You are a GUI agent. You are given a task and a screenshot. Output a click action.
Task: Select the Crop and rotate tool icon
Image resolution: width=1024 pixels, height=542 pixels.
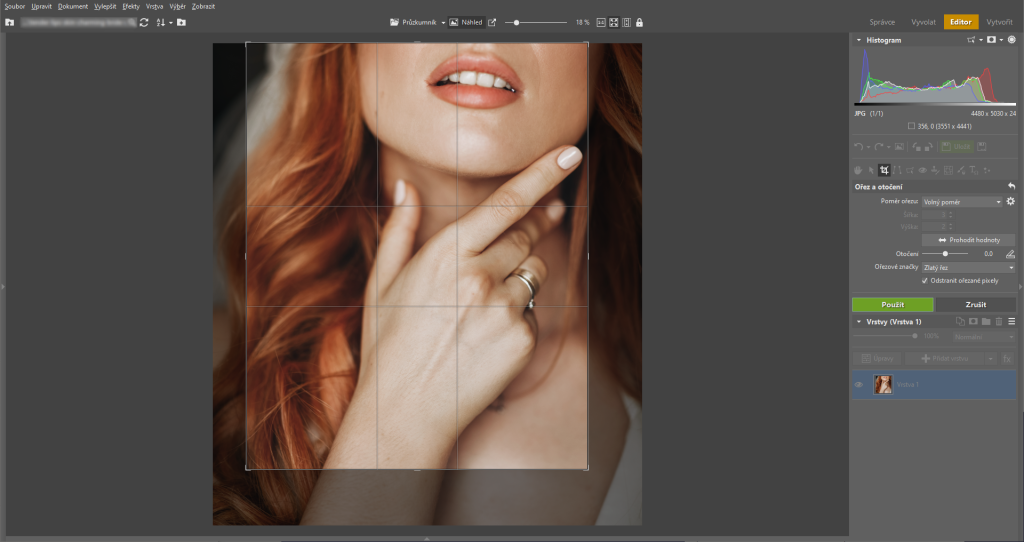(x=884, y=170)
